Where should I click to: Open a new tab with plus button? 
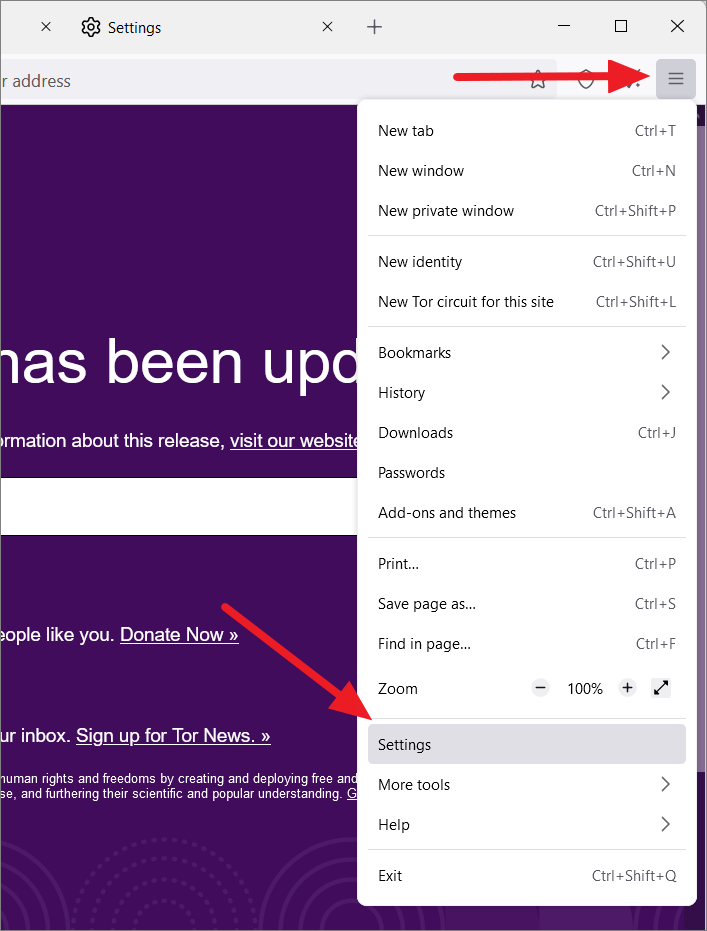click(375, 27)
